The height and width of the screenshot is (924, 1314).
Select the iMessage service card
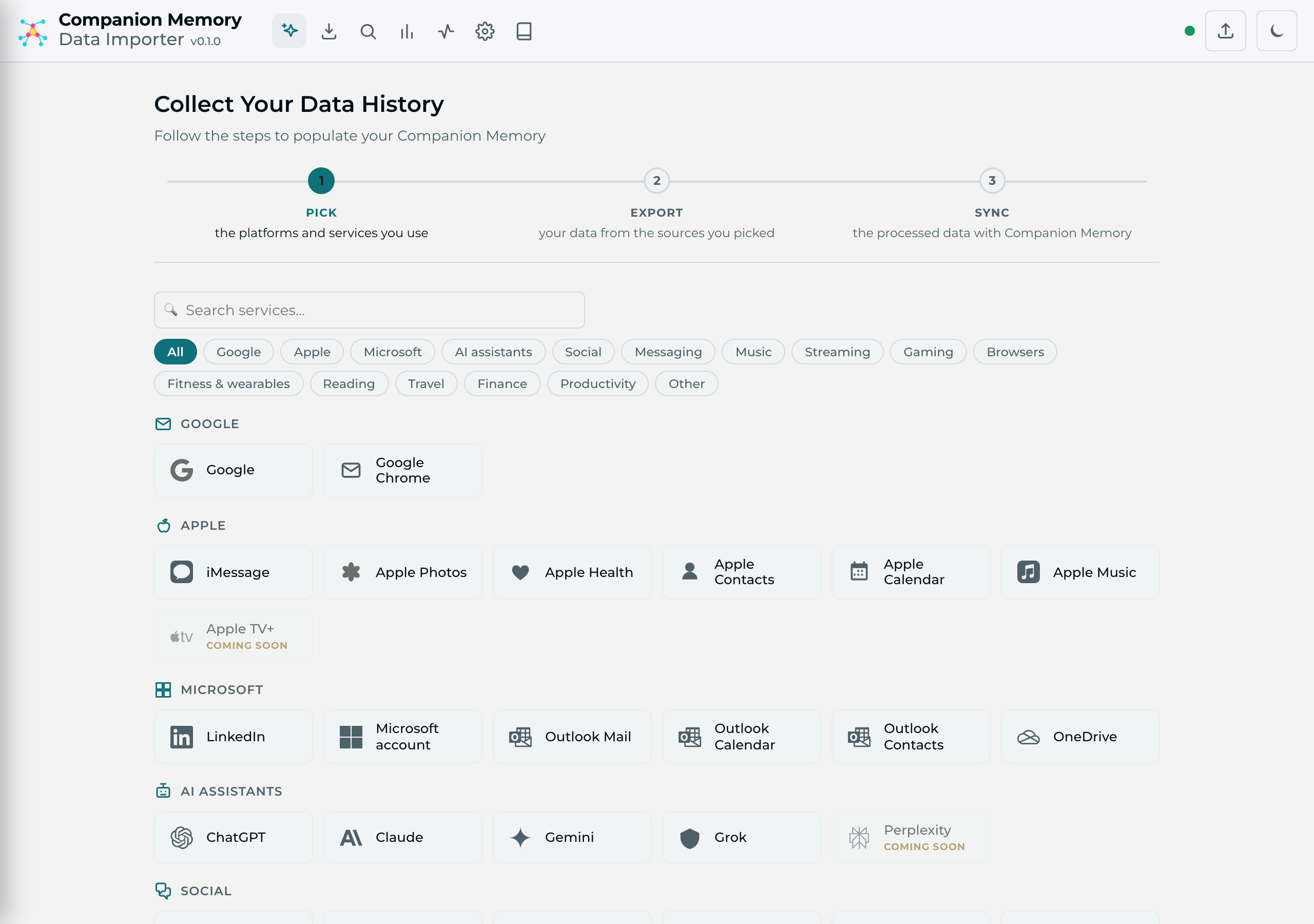click(x=234, y=572)
